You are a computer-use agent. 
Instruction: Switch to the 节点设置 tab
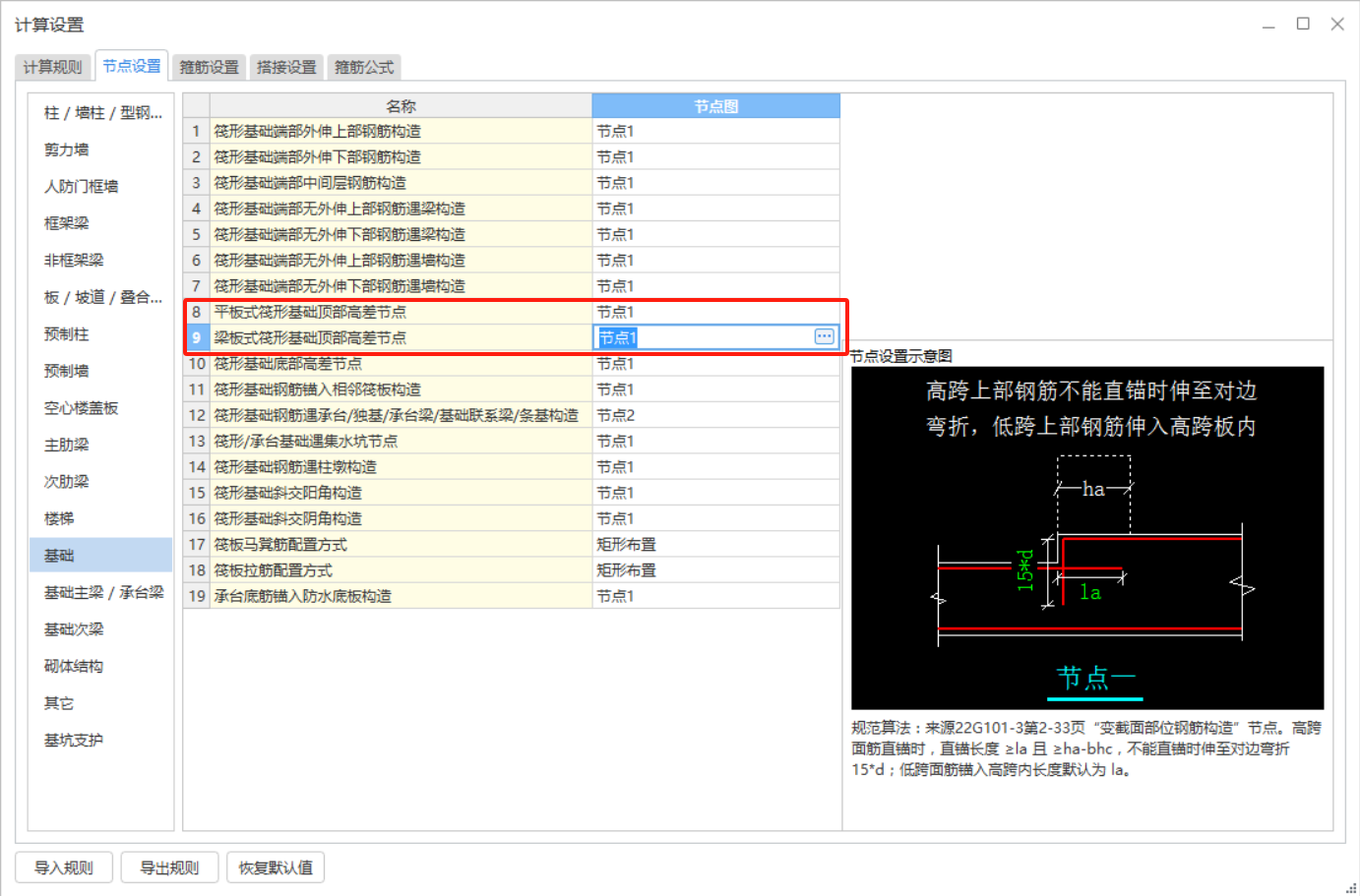(132, 66)
